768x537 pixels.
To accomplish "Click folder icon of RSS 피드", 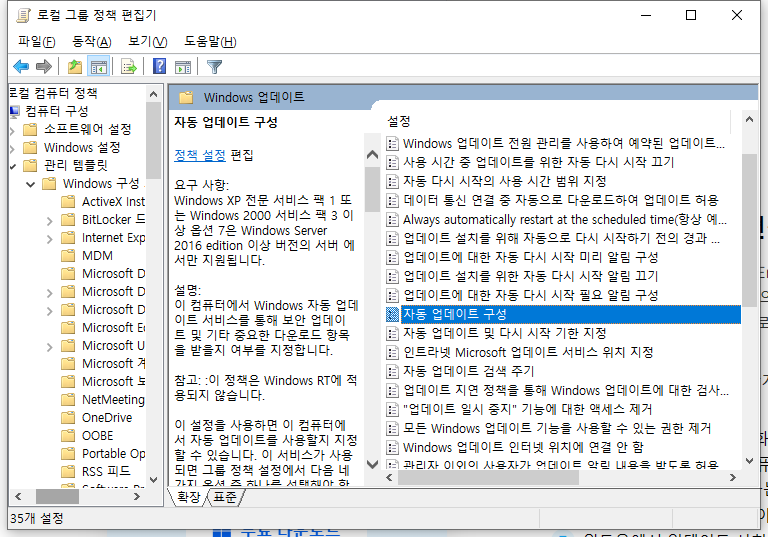I will tap(68, 471).
